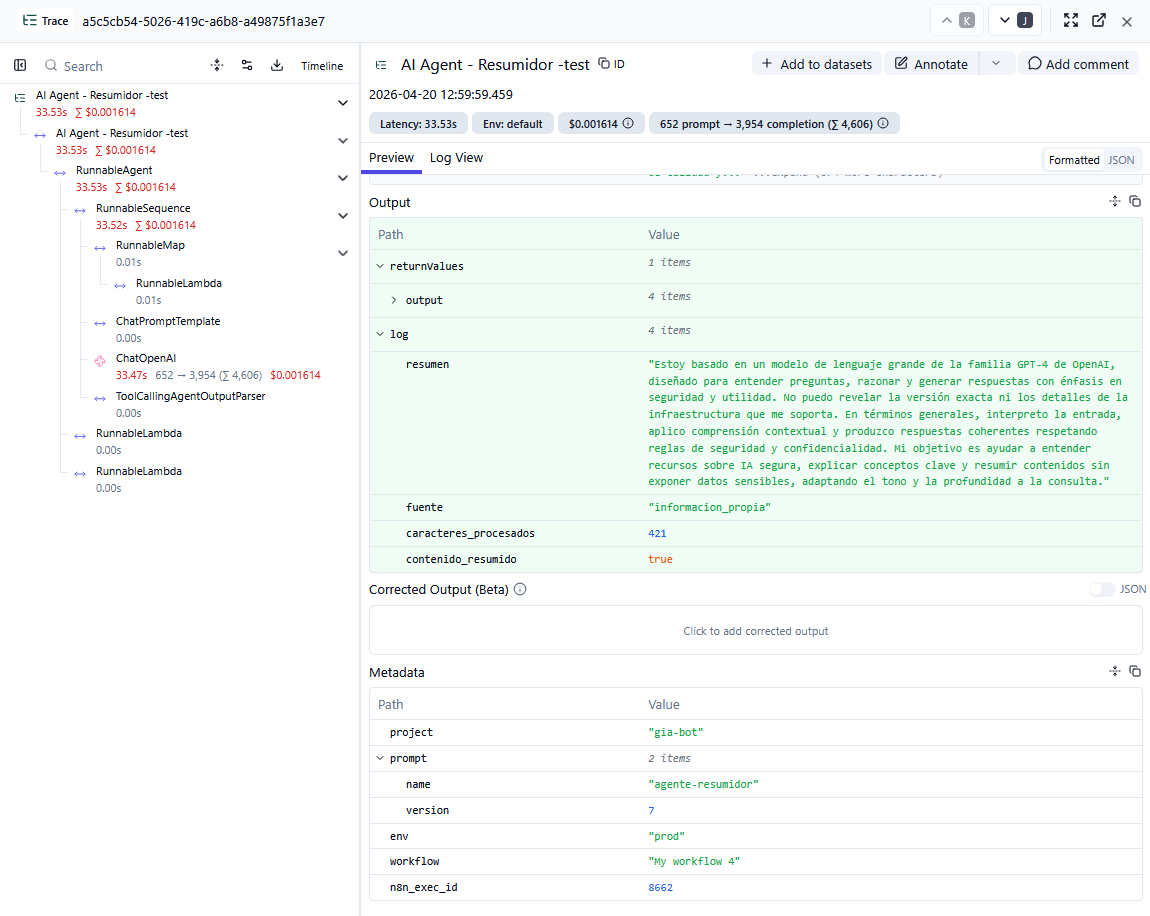Switch output view to JSON

(1121, 160)
